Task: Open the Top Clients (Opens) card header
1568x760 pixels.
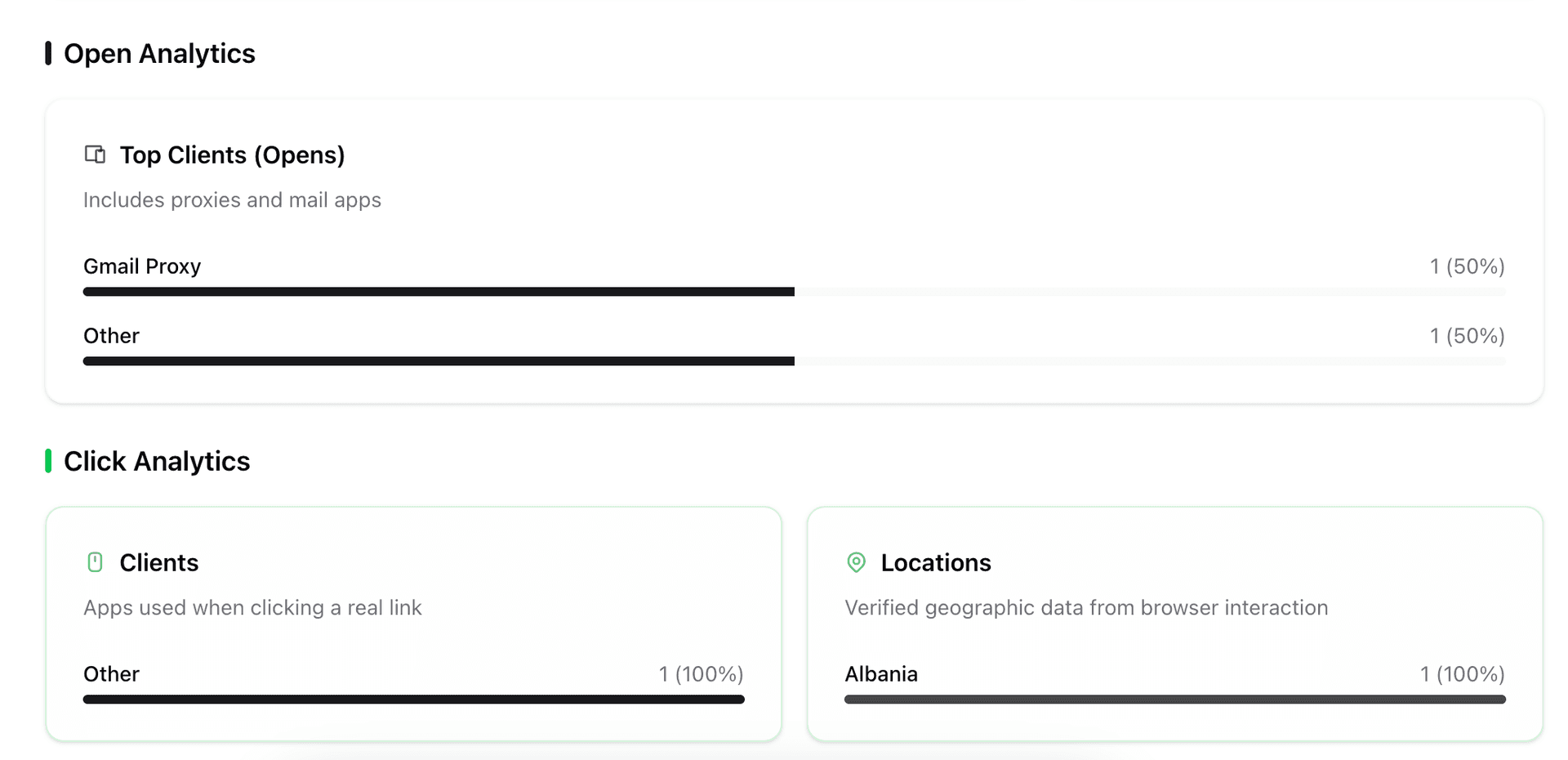Action: [x=233, y=154]
